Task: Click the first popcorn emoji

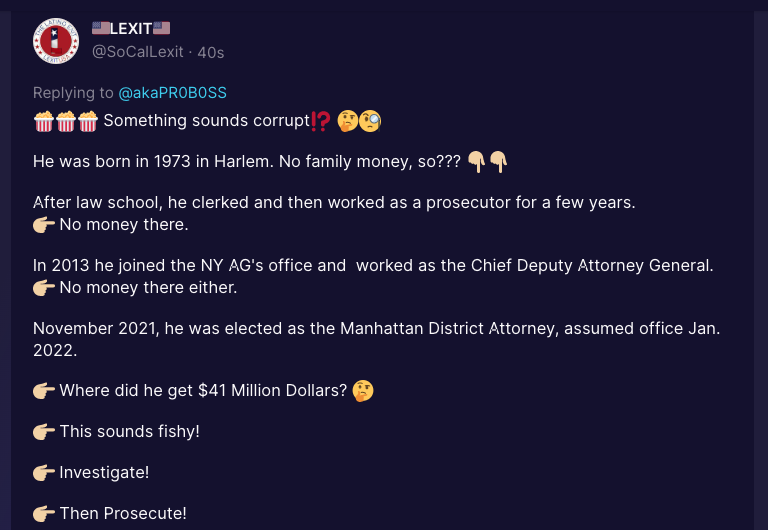Action: 44,121
